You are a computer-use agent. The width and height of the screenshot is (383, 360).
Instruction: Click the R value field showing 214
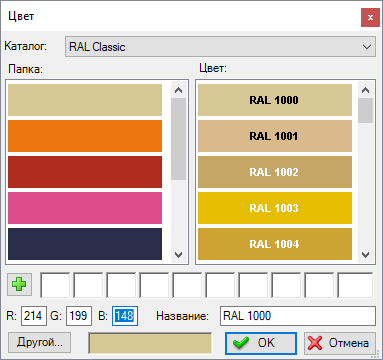click(34, 316)
